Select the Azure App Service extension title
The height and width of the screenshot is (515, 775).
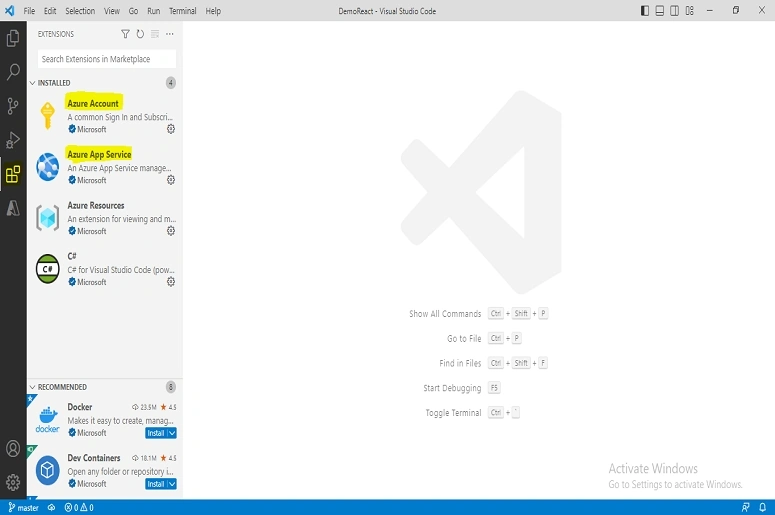99,154
